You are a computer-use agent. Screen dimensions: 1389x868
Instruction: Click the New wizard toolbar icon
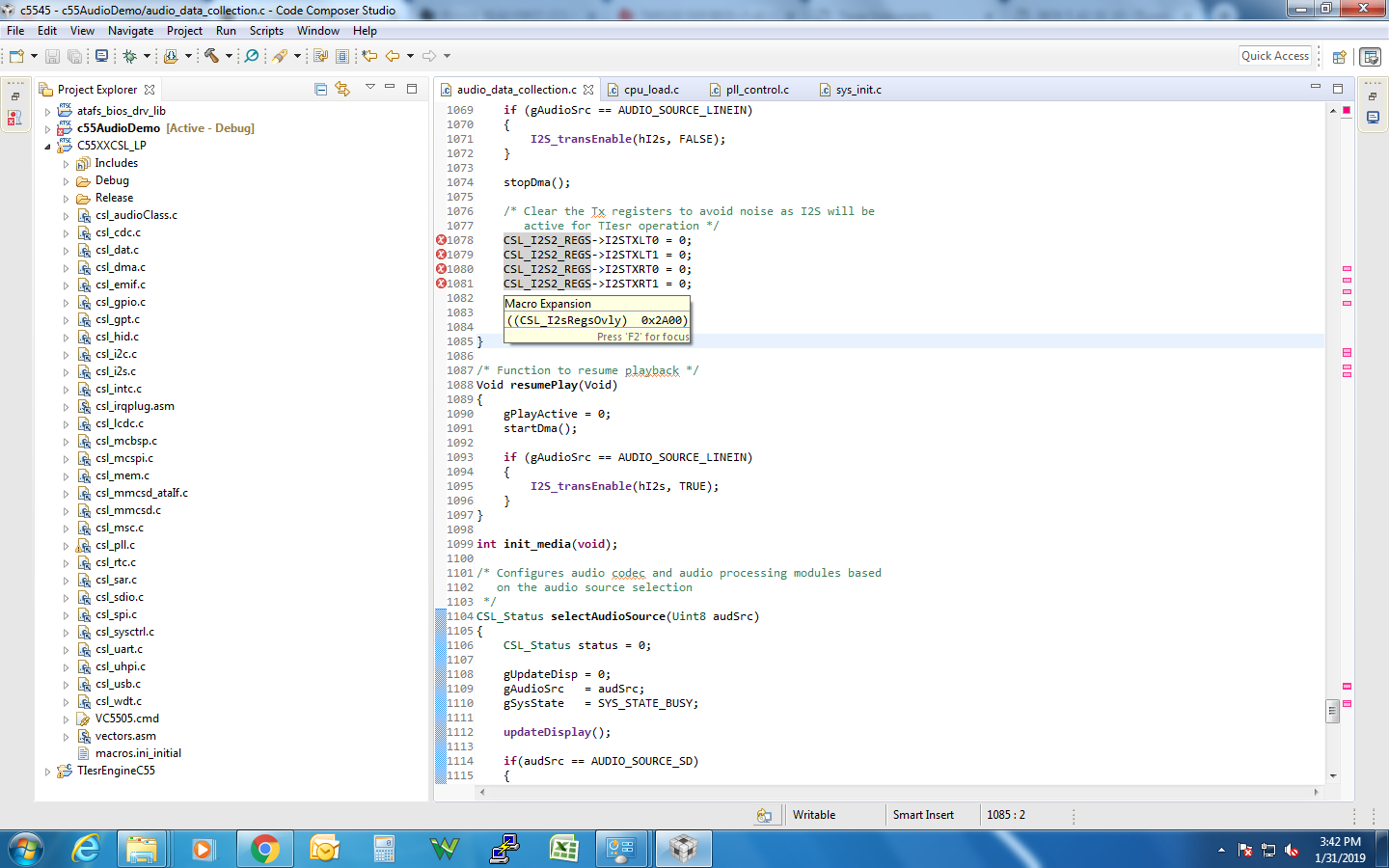tap(16, 56)
